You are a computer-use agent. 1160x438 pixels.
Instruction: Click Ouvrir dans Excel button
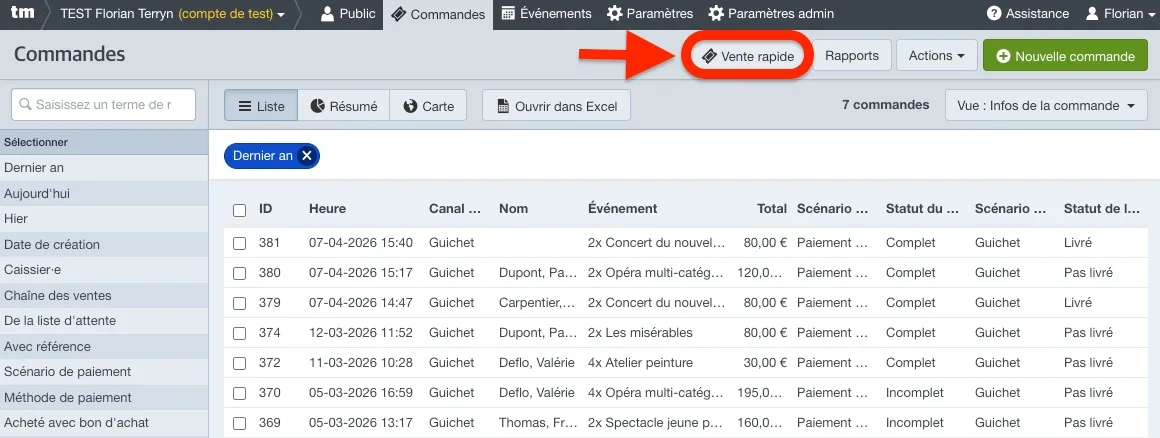[556, 106]
